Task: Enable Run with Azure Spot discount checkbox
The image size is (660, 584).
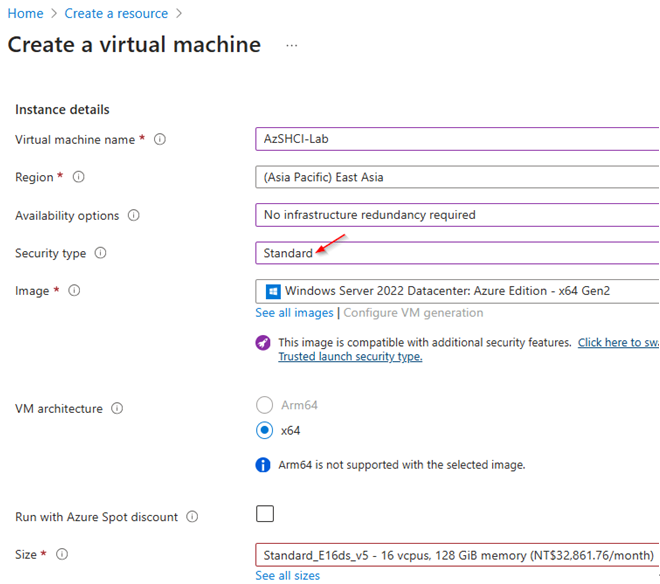Action: pos(265,514)
